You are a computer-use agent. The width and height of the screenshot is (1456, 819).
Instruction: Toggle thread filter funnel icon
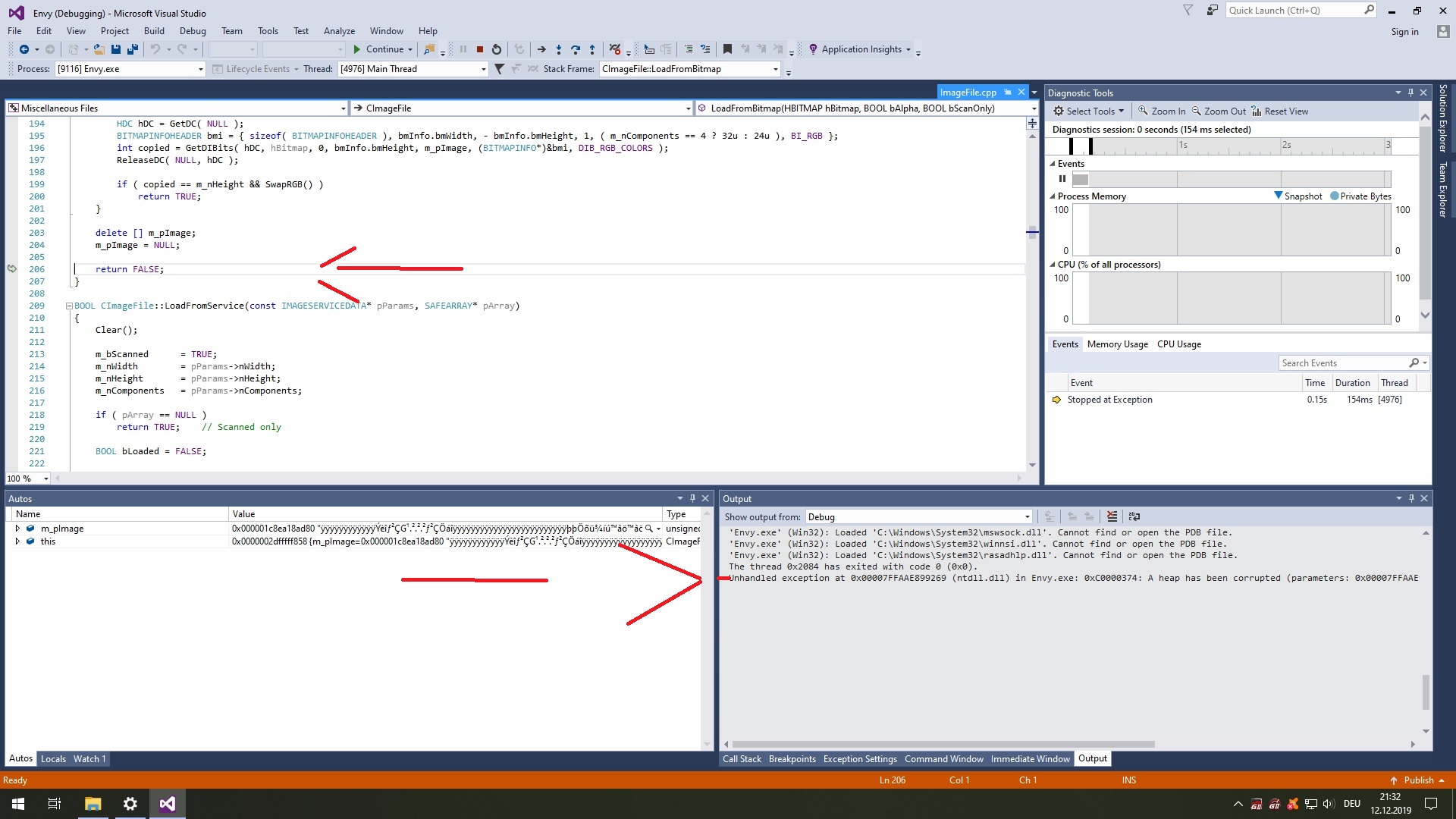pos(499,69)
